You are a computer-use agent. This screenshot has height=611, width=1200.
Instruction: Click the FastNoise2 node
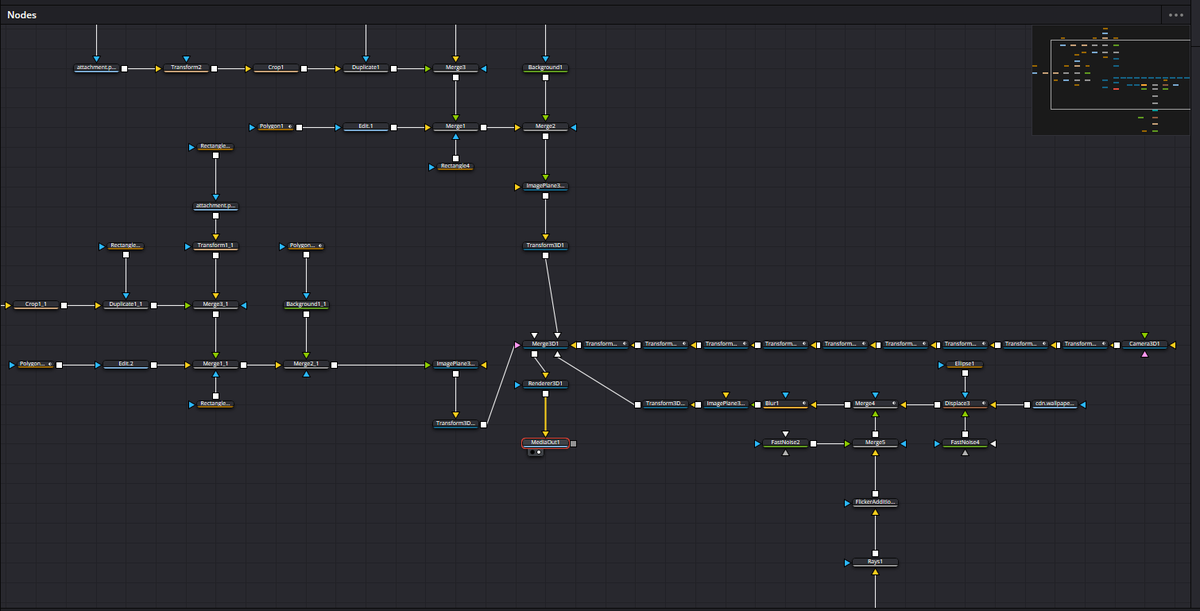tap(785, 443)
